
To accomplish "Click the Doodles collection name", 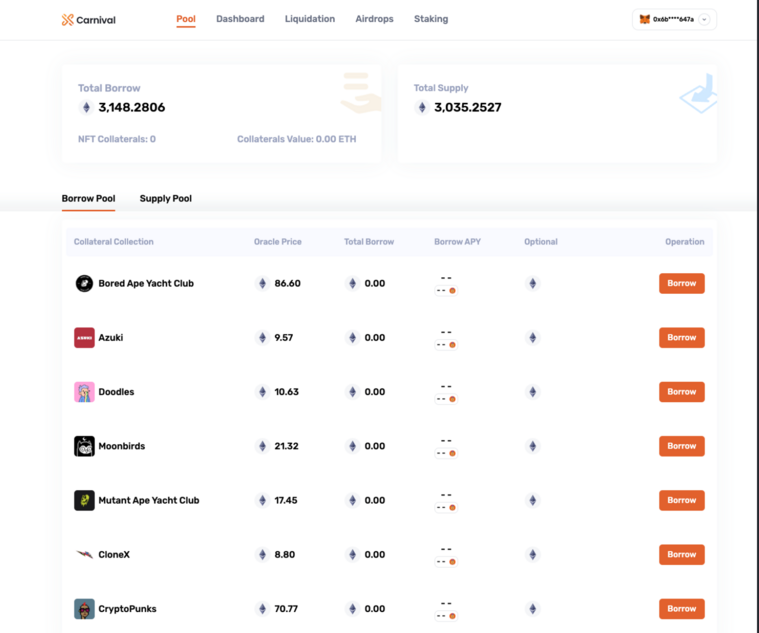I will [116, 392].
